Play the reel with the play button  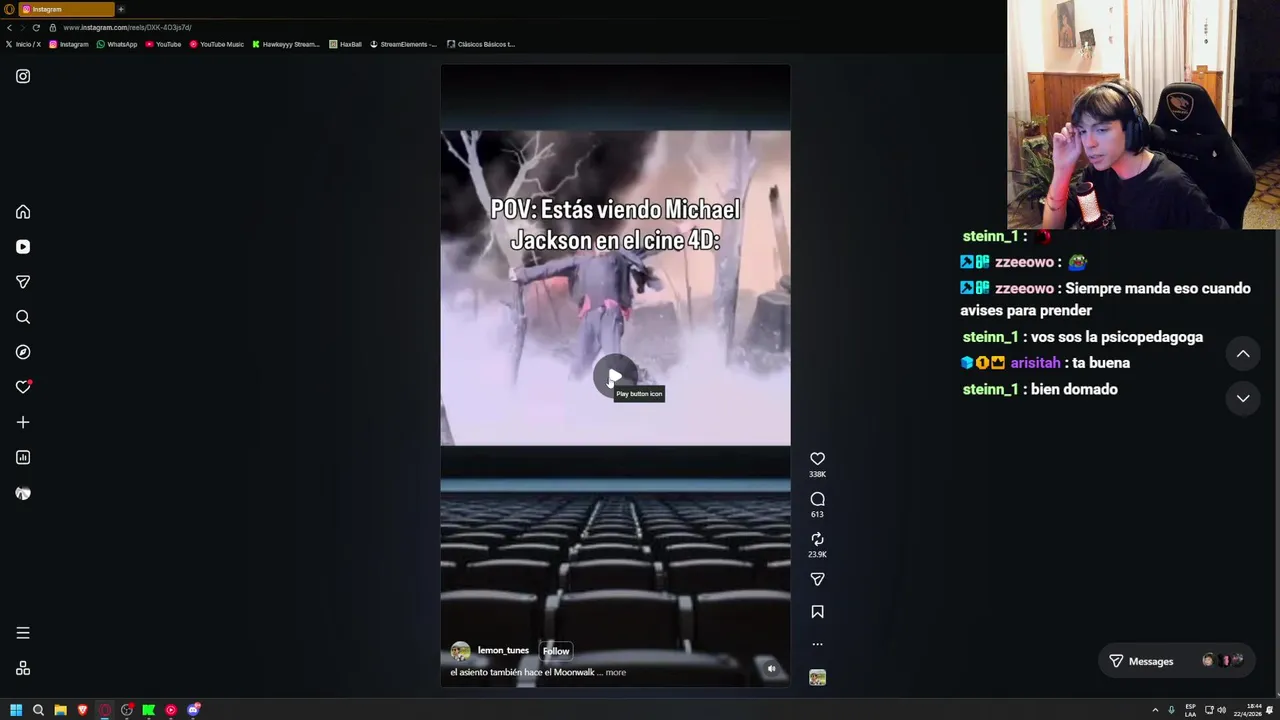(x=614, y=377)
